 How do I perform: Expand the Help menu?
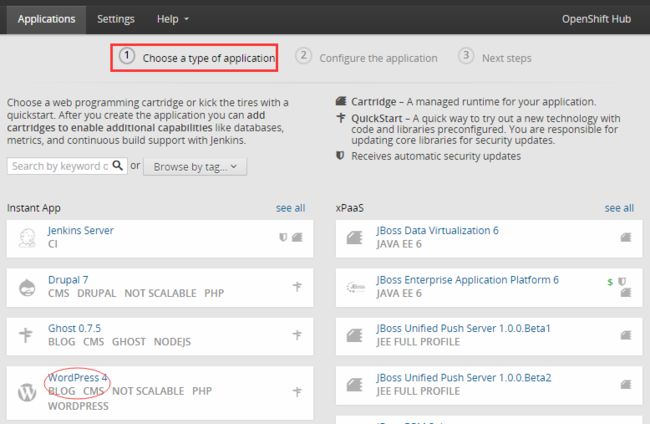coord(172,19)
